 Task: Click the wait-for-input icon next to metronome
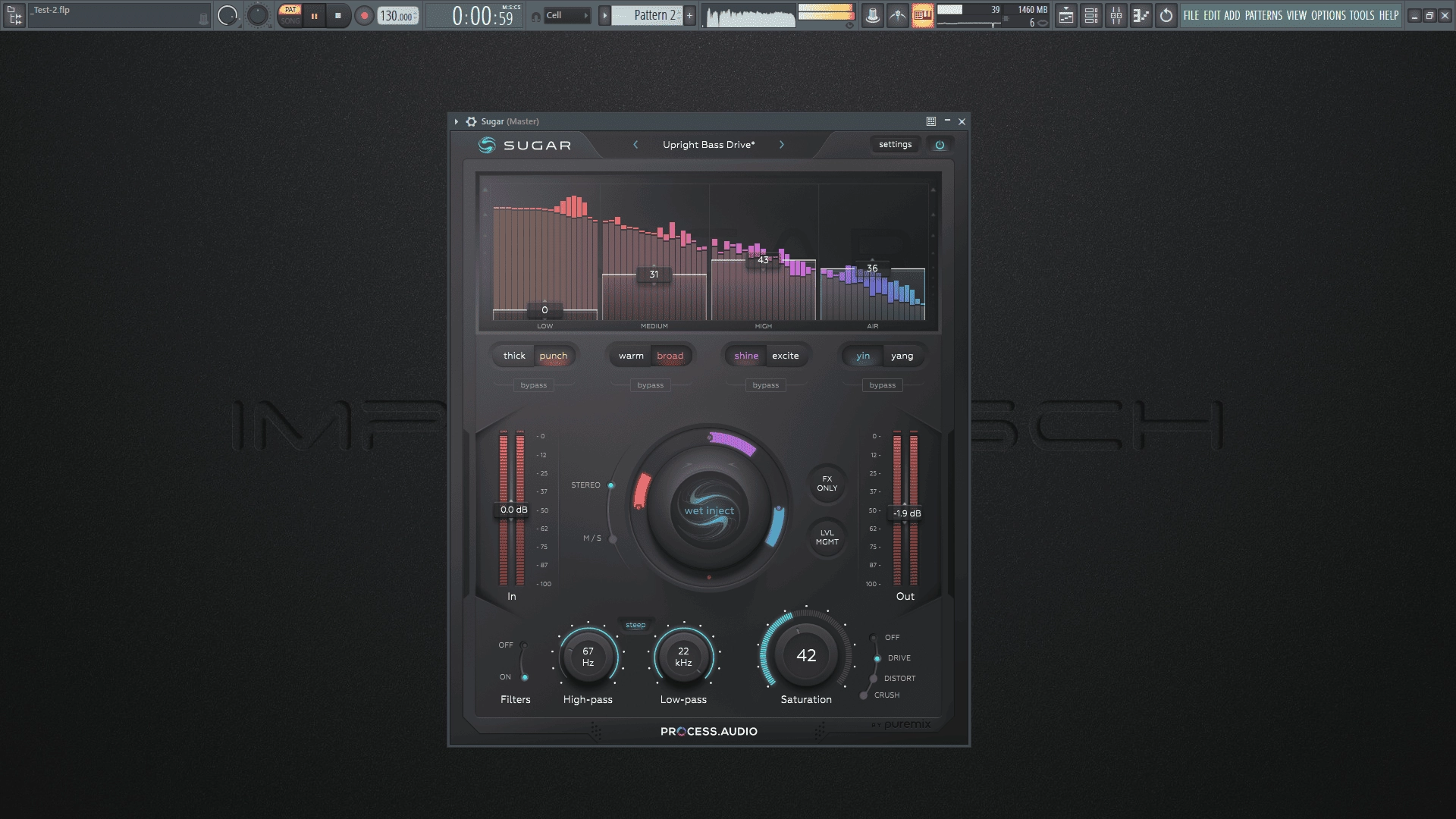click(x=897, y=15)
